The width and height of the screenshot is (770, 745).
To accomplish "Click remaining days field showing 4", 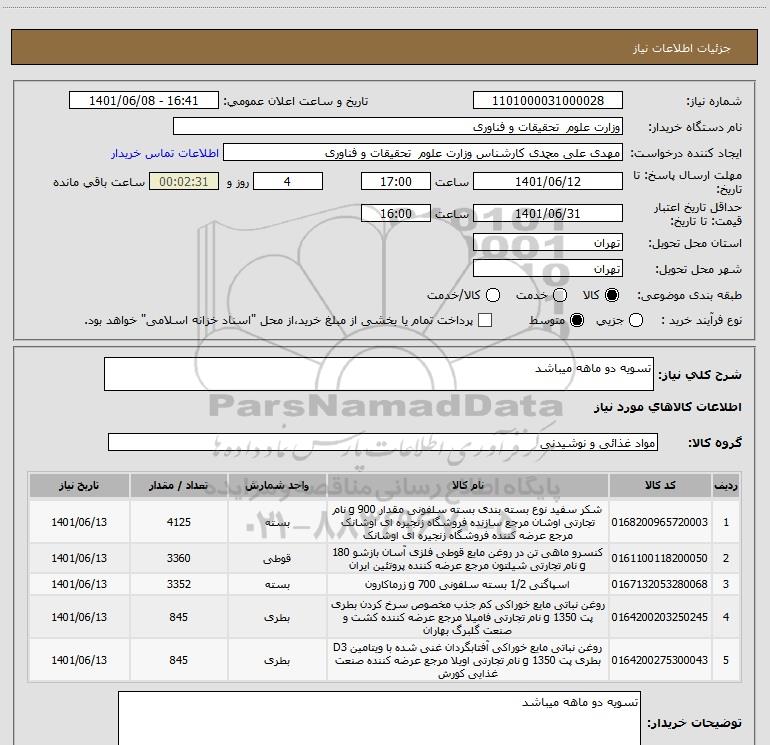I will click(288, 182).
